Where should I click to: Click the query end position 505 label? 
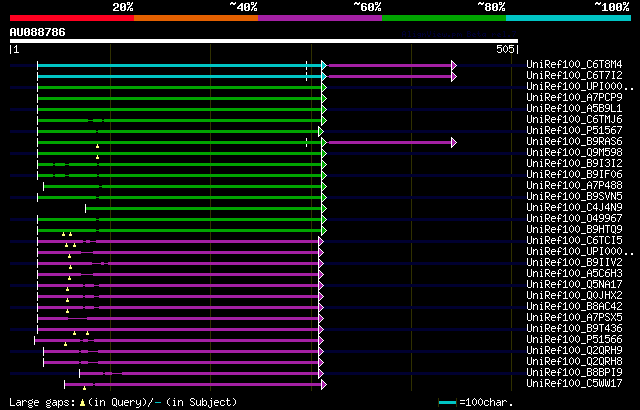[x=505, y=49]
